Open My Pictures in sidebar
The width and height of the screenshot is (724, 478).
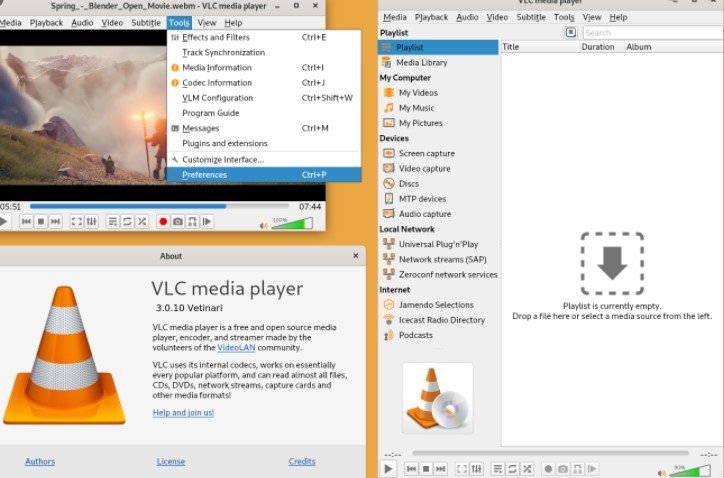tap(438, 123)
